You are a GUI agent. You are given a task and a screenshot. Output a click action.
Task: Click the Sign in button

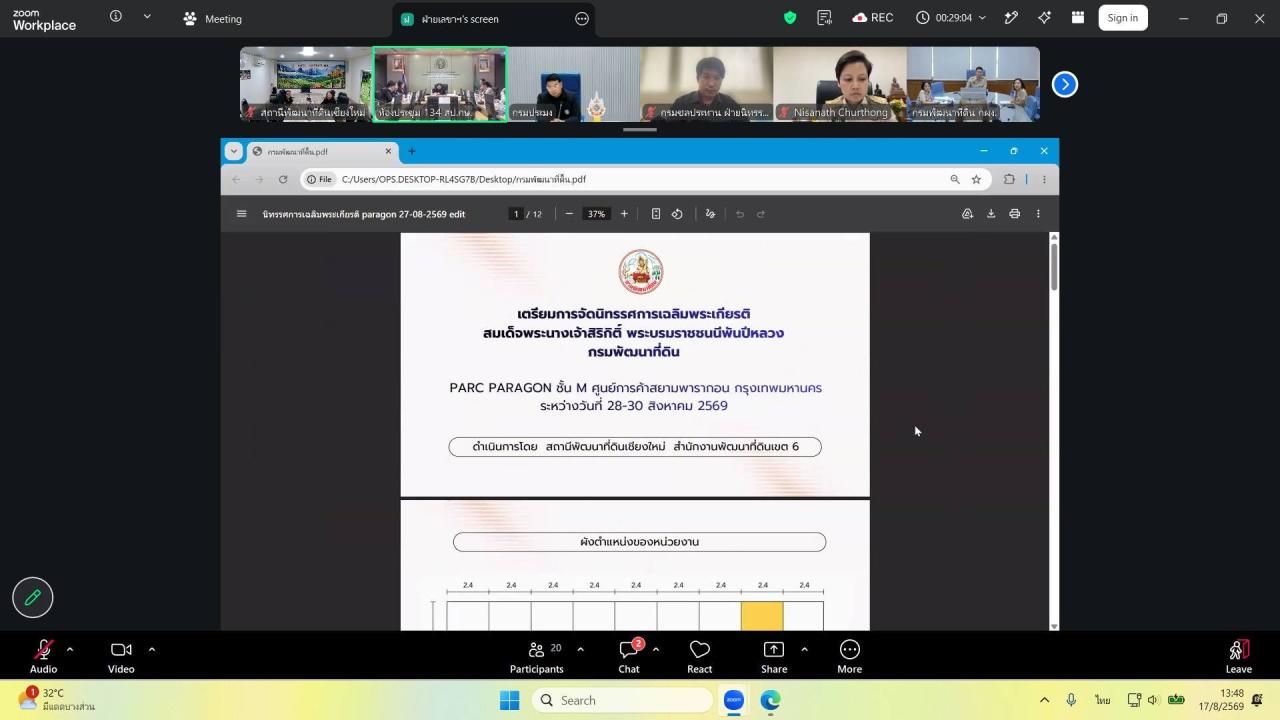click(x=1123, y=18)
